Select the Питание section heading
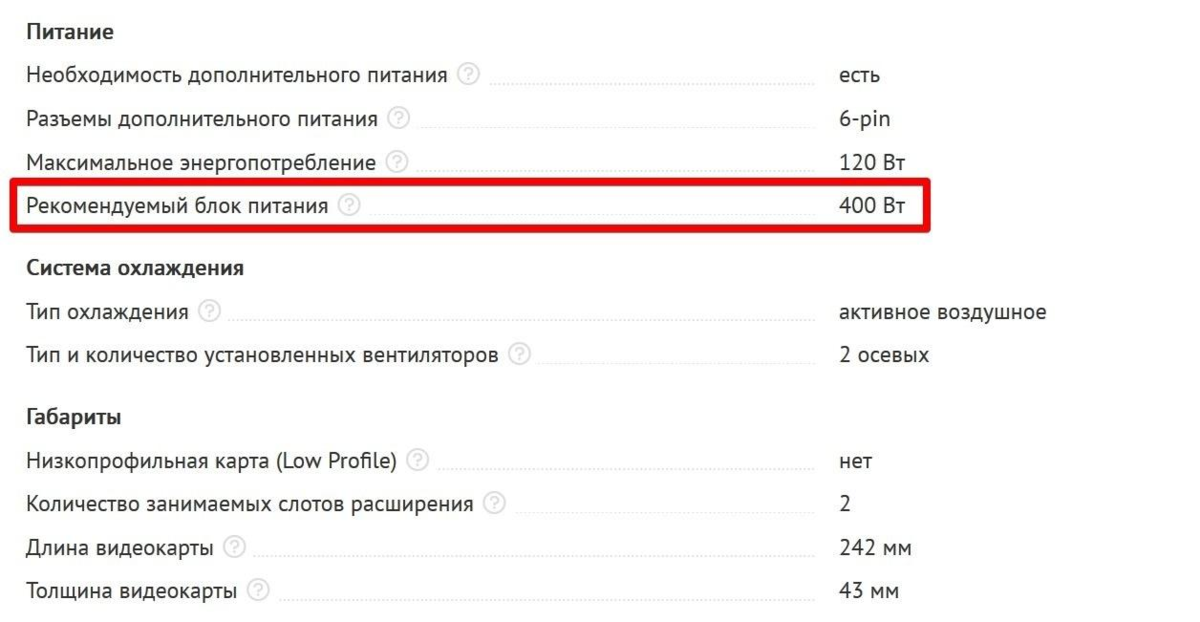The height and width of the screenshot is (622, 1200). pyautogui.click(x=70, y=32)
